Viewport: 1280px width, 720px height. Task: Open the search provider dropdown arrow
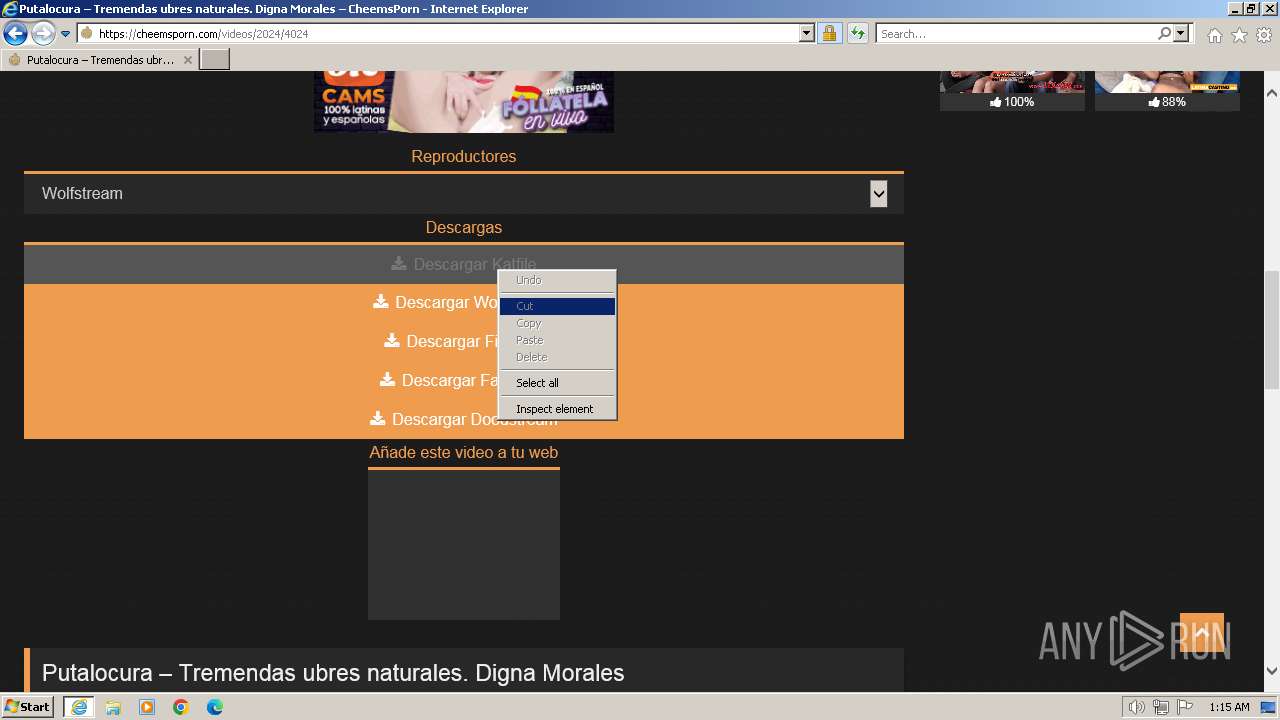[x=1181, y=33]
